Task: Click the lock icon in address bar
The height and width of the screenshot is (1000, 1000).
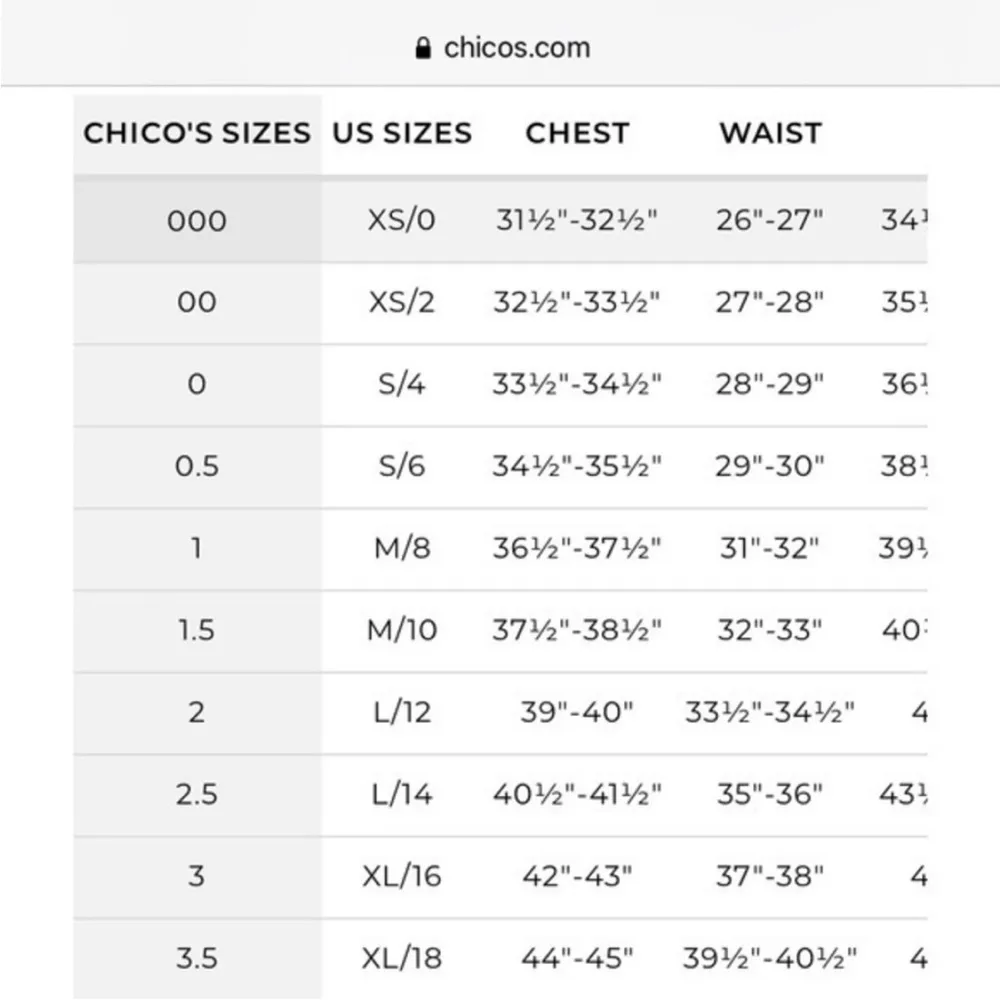Action: tap(423, 48)
